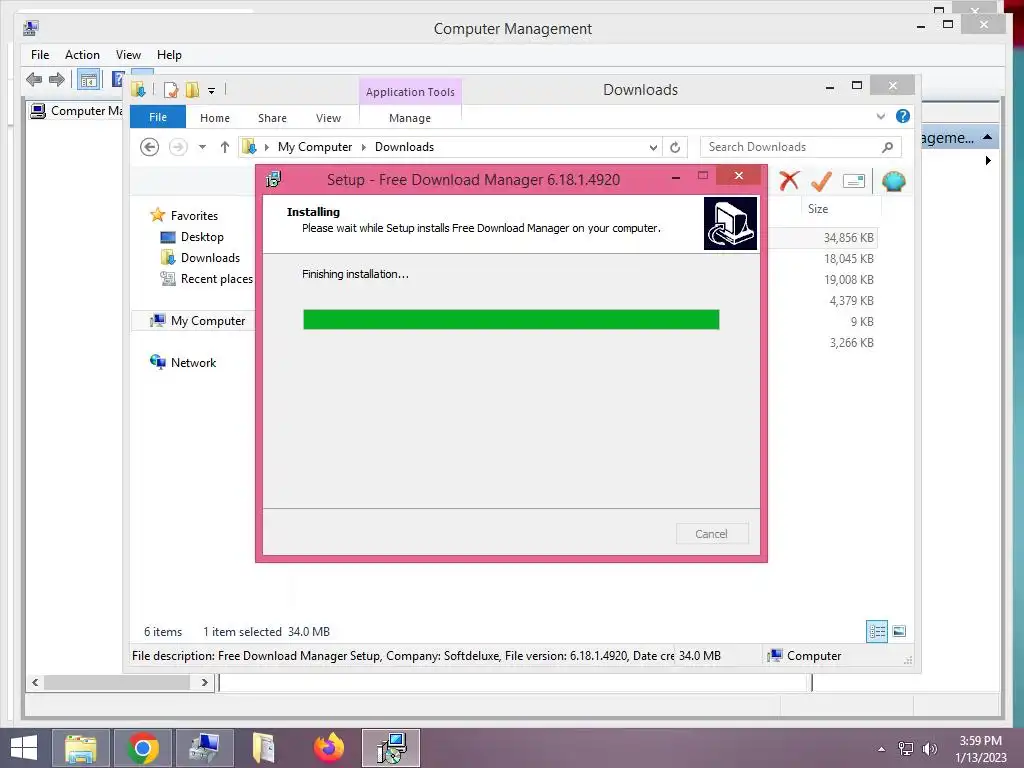The image size is (1024, 768).
Task: Open the Help menu in Computer Management
Action: pos(169,55)
